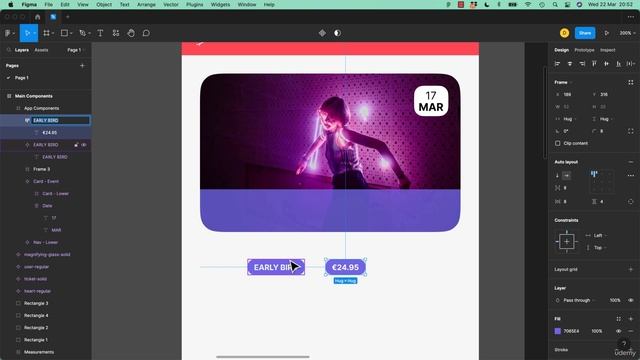Open the Page 1 dropdown in Layers header

click(76, 50)
